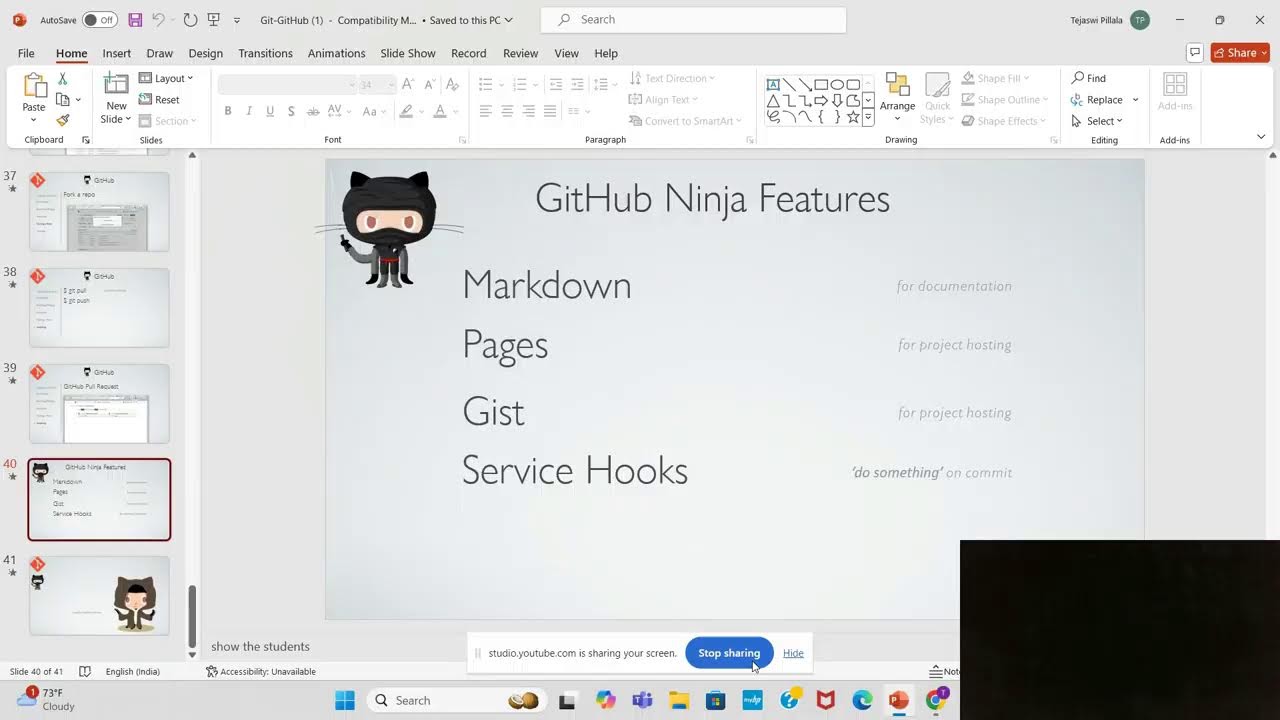Toggle Underline formatting

270,111
